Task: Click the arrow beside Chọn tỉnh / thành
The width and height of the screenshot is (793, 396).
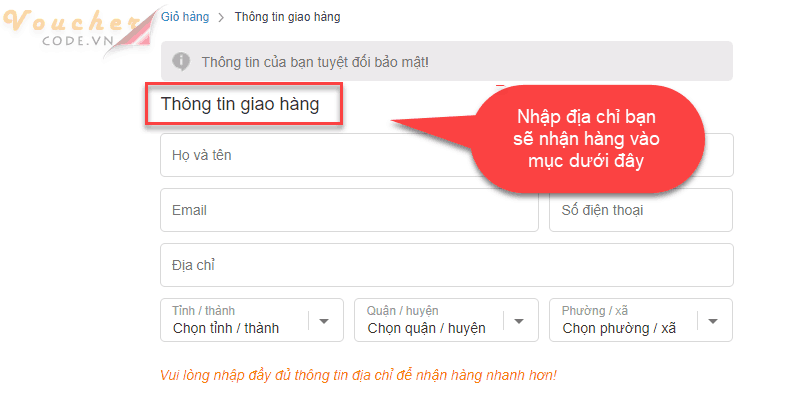Action: click(324, 321)
